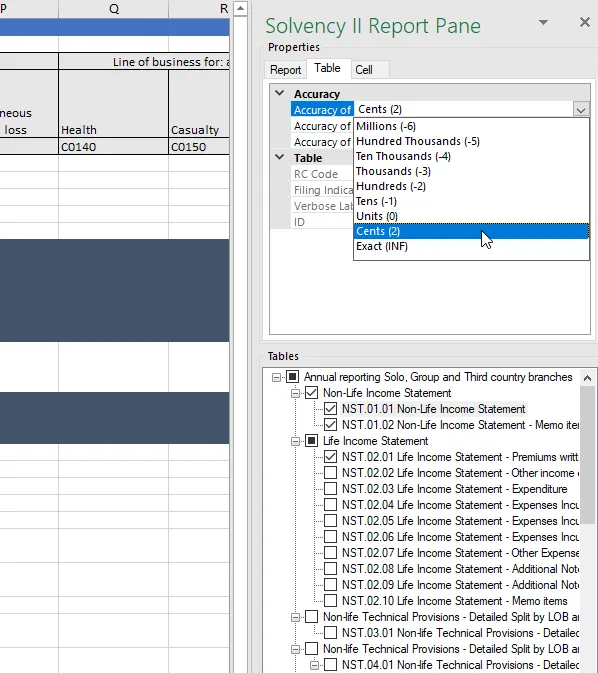This screenshot has width=598, height=673.
Task: Collapse the Annual reporting Solo tree node
Action: [x=276, y=377]
